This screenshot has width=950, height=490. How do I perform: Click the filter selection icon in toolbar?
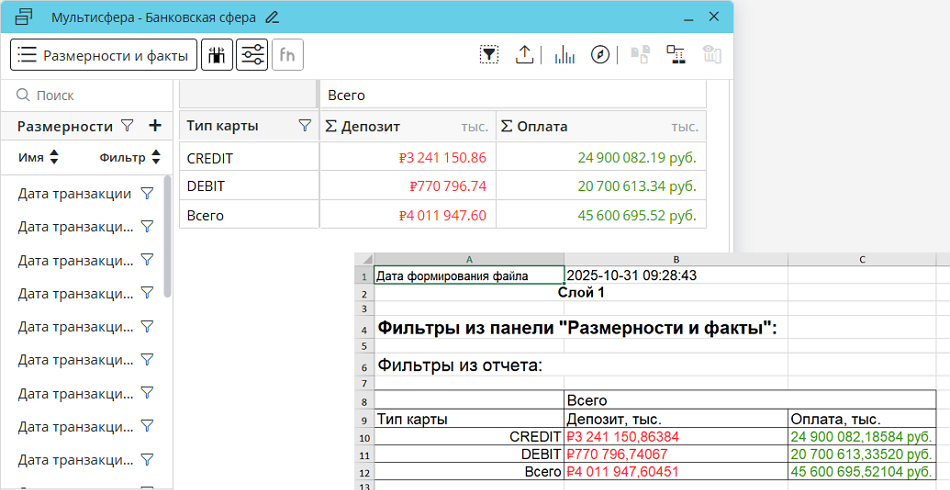click(489, 55)
